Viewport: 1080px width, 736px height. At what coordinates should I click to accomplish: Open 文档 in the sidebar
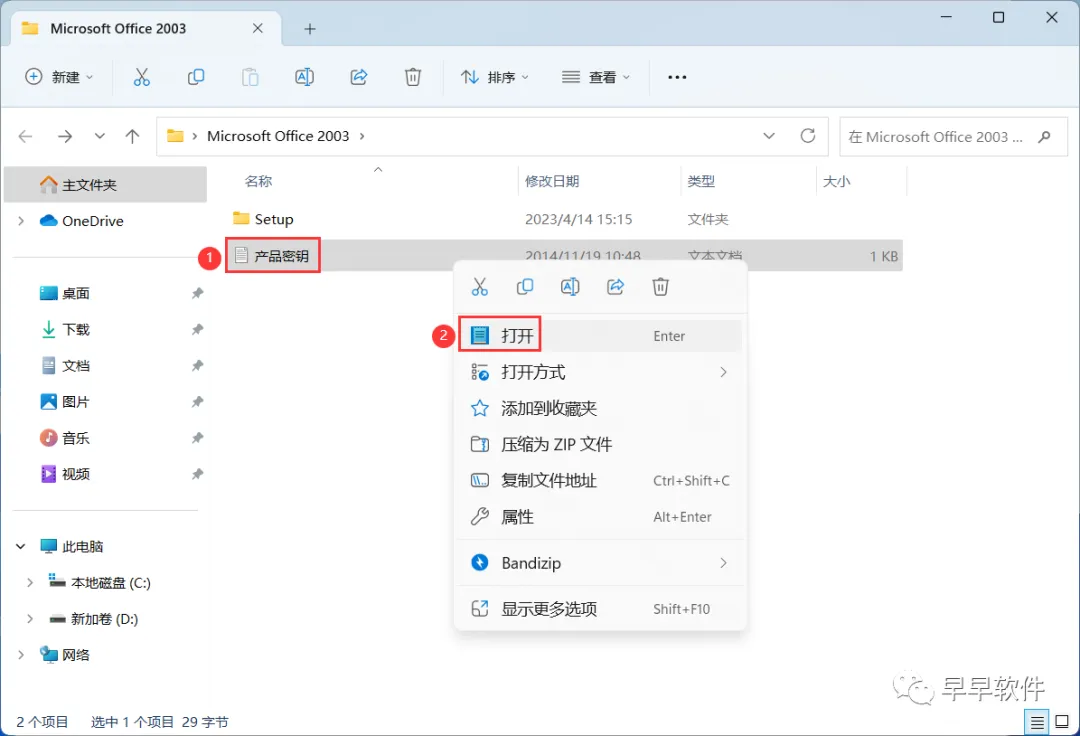[x=76, y=366]
